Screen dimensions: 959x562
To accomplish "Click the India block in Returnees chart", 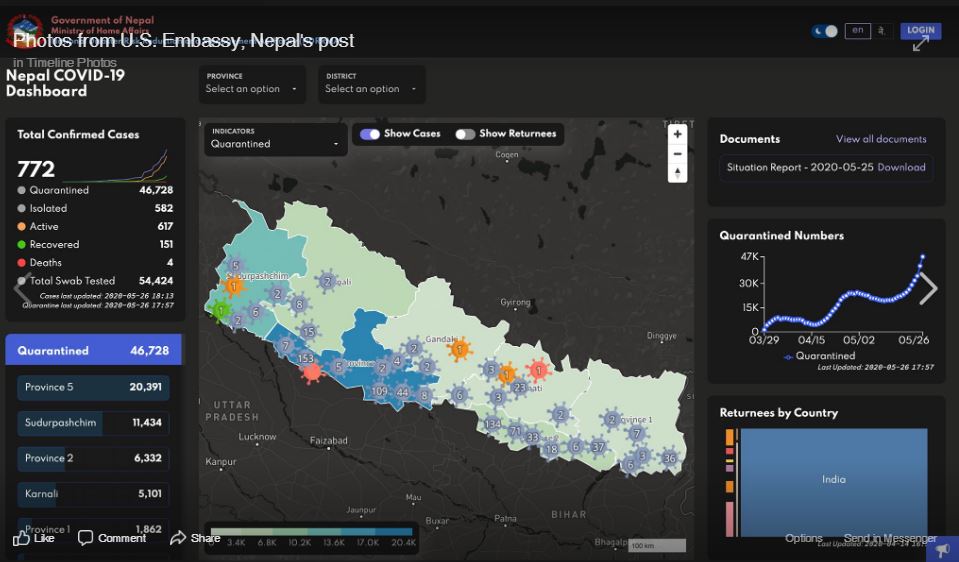I will click(834, 483).
